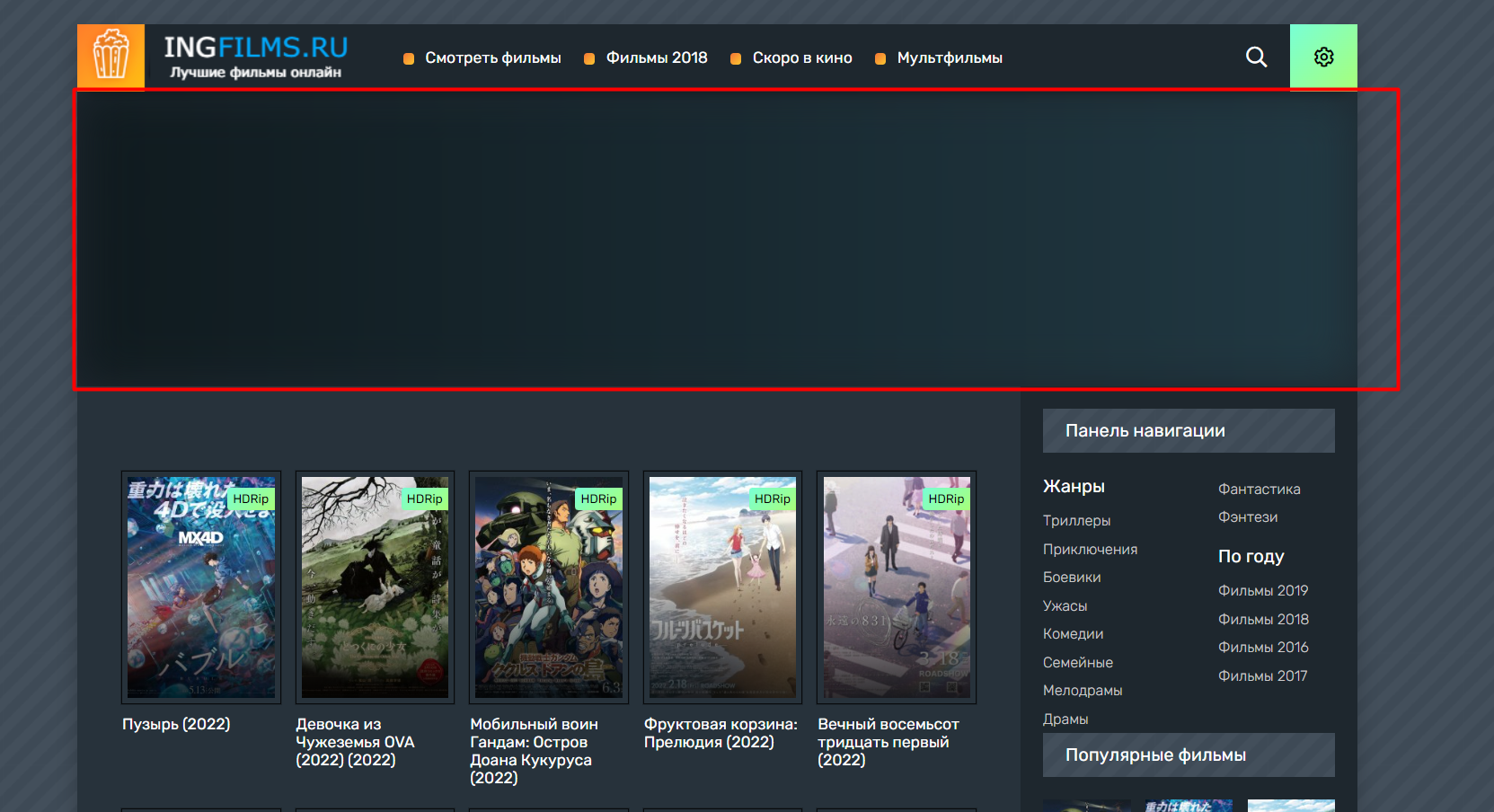Click the popcorn logo icon
The width and height of the screenshot is (1494, 812).
(111, 56)
